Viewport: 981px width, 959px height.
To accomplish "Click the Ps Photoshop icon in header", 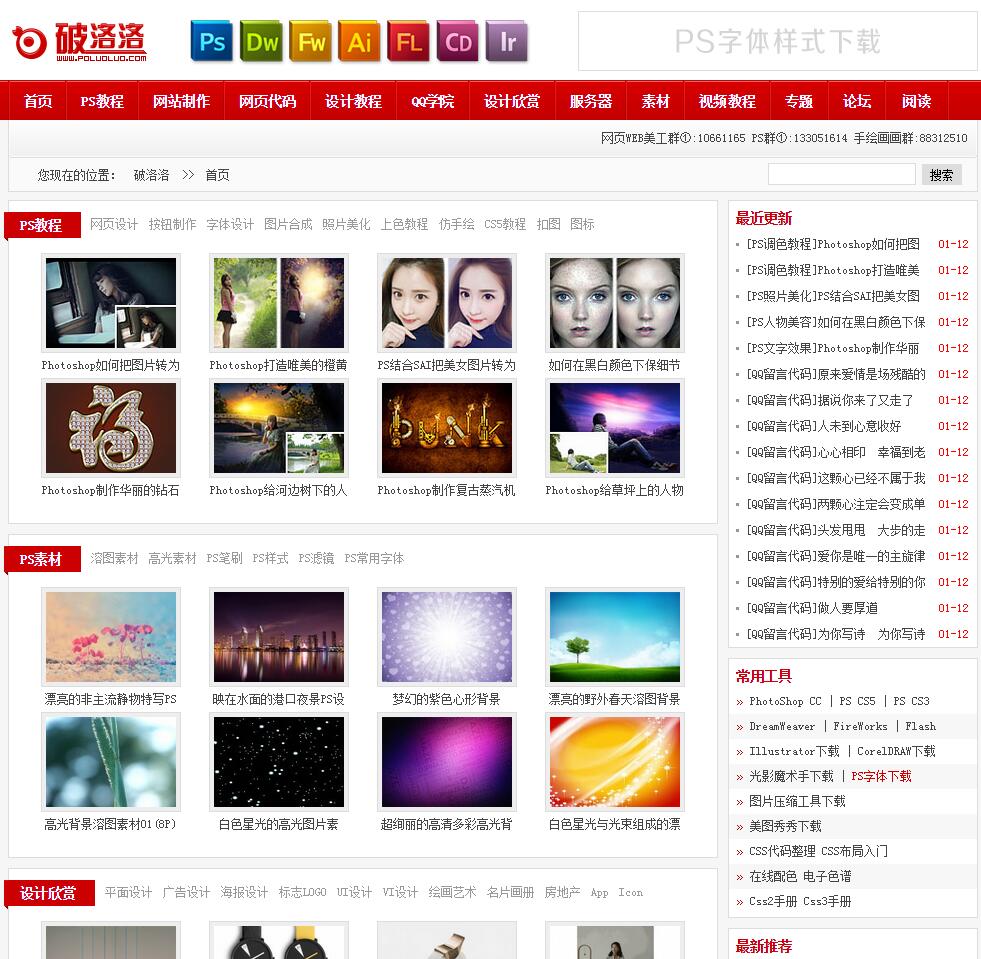I will 211,41.
